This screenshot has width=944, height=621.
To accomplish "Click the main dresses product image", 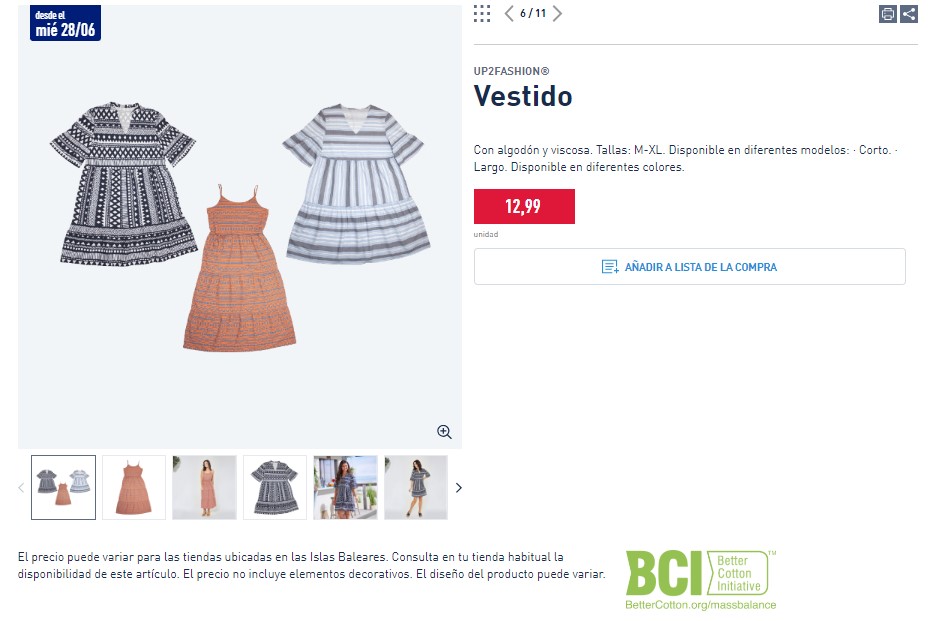I will [240, 227].
